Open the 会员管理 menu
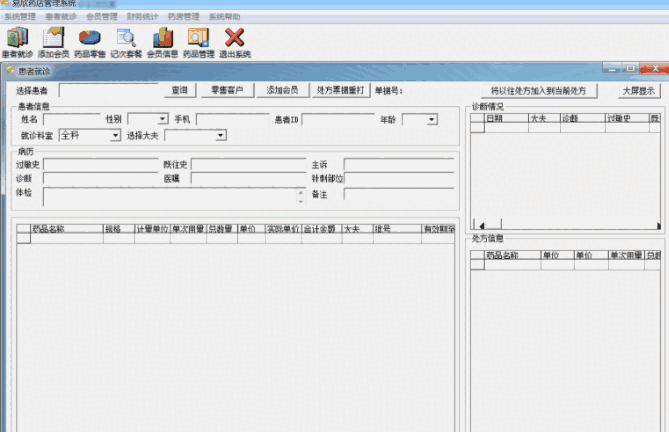669x432 pixels. 102,17
